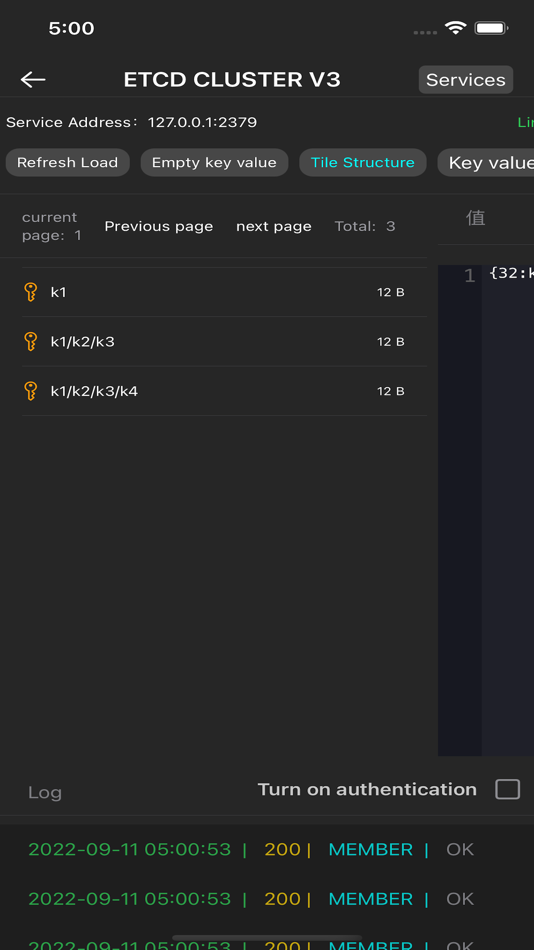The height and width of the screenshot is (950, 534).
Task: Select the k1/k2/k3/k4 key entry
Action: click(x=224, y=391)
